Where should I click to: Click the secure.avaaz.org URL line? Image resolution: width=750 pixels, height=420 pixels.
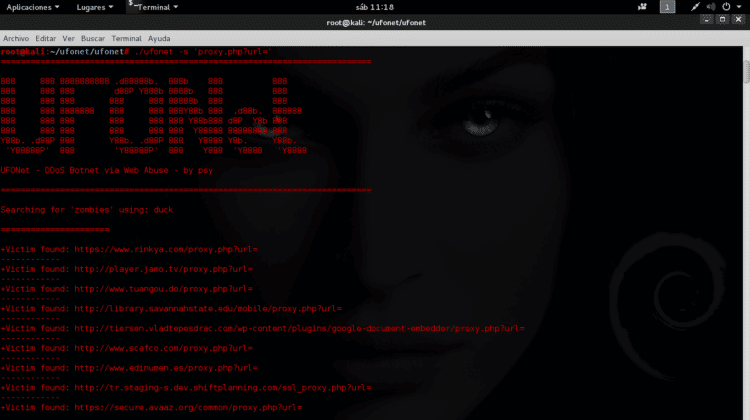pyautogui.click(x=152, y=408)
